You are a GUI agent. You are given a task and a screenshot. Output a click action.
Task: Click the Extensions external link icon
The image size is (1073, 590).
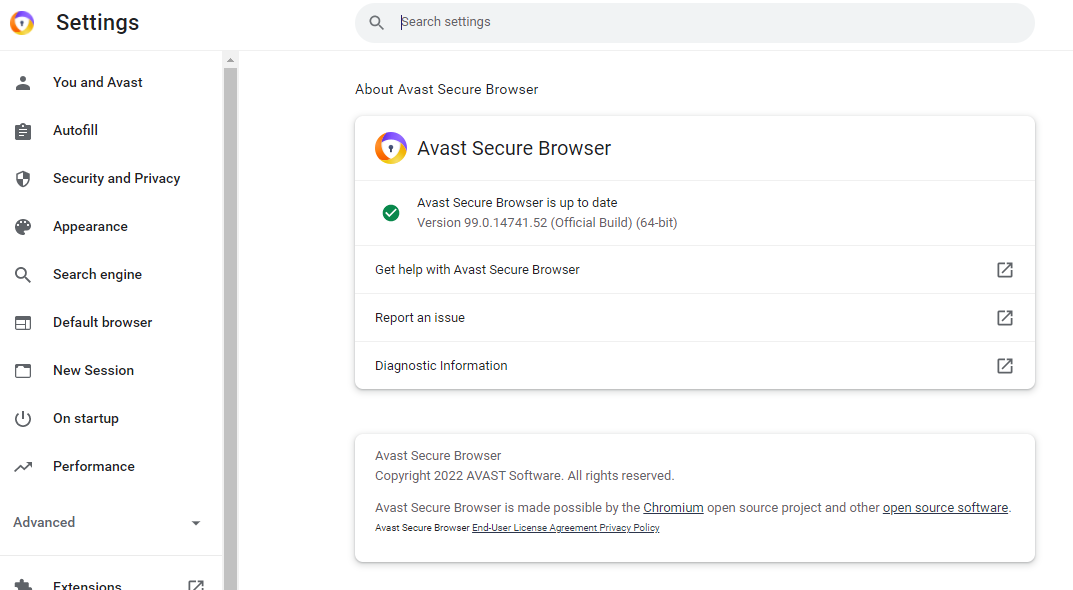[196, 585]
